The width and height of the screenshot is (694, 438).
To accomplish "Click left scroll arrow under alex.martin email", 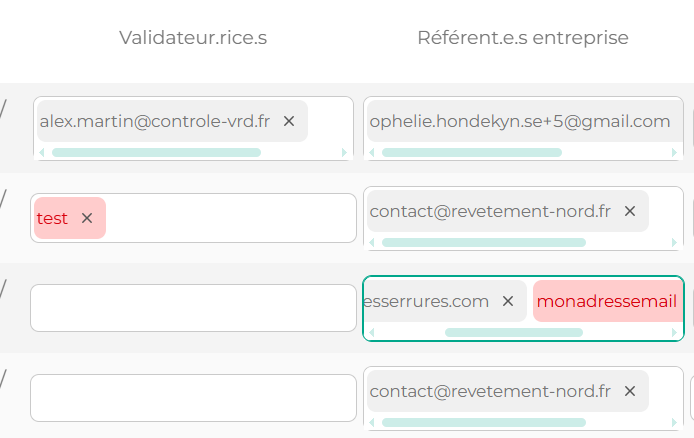I will tap(41, 153).
